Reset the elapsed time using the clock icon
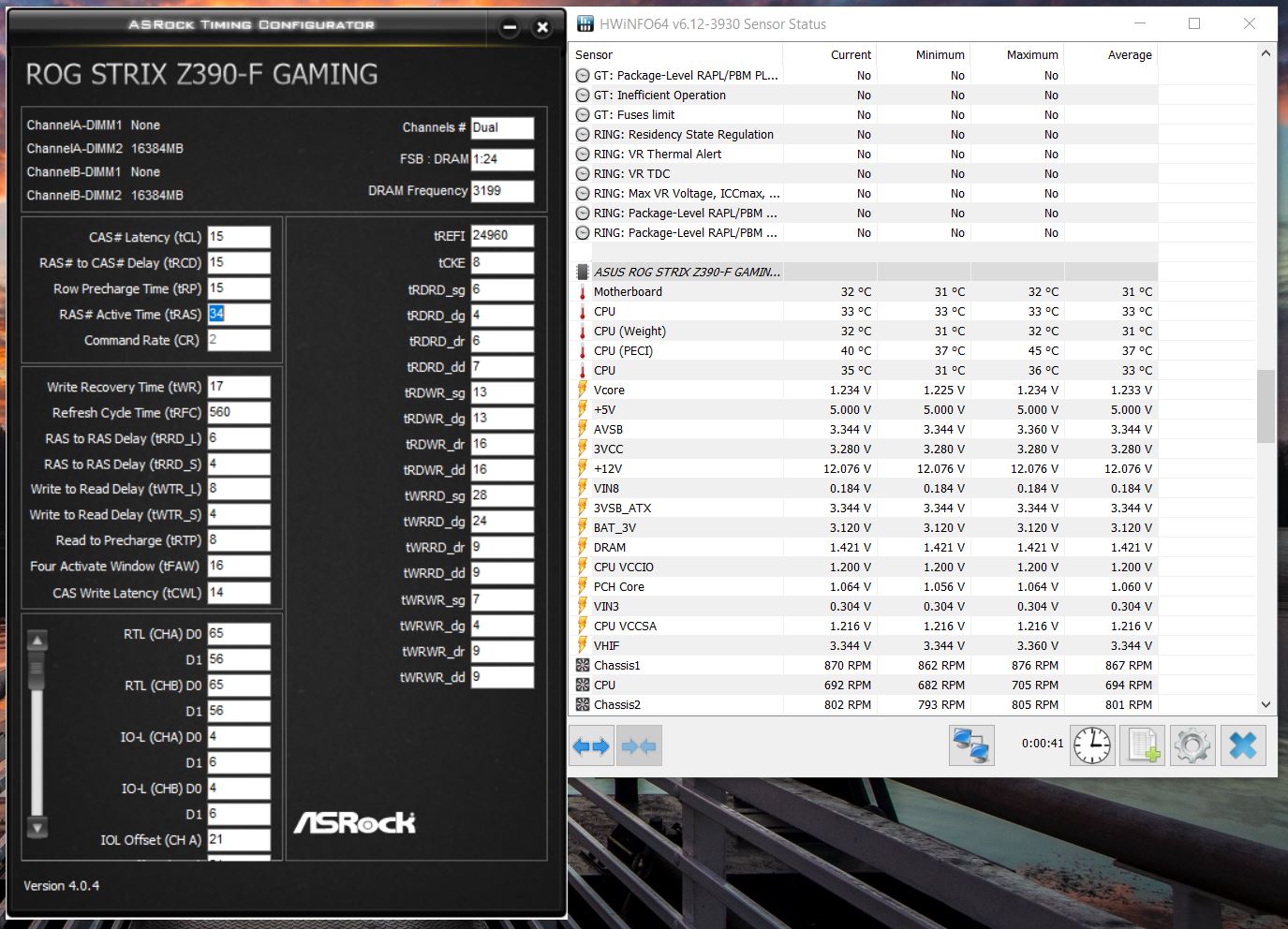 1092,746
